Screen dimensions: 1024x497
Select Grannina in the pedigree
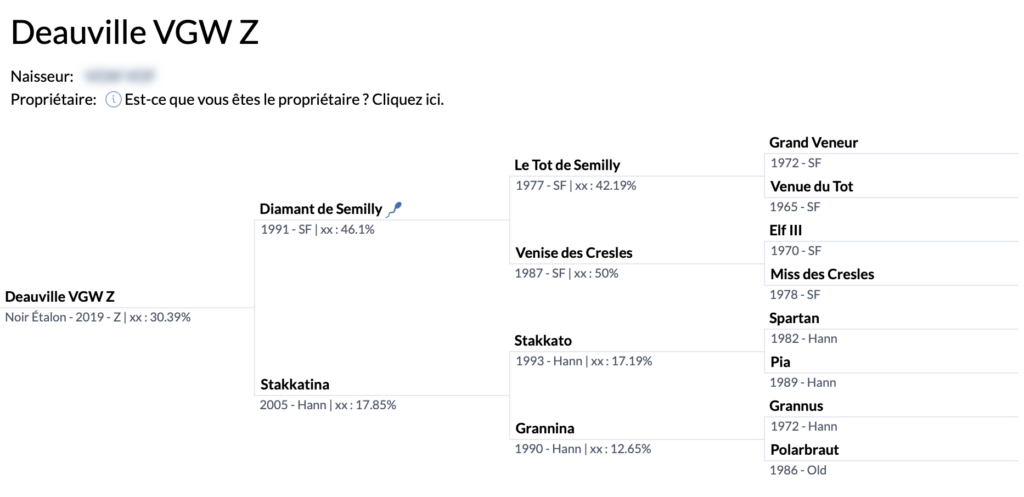(x=545, y=428)
